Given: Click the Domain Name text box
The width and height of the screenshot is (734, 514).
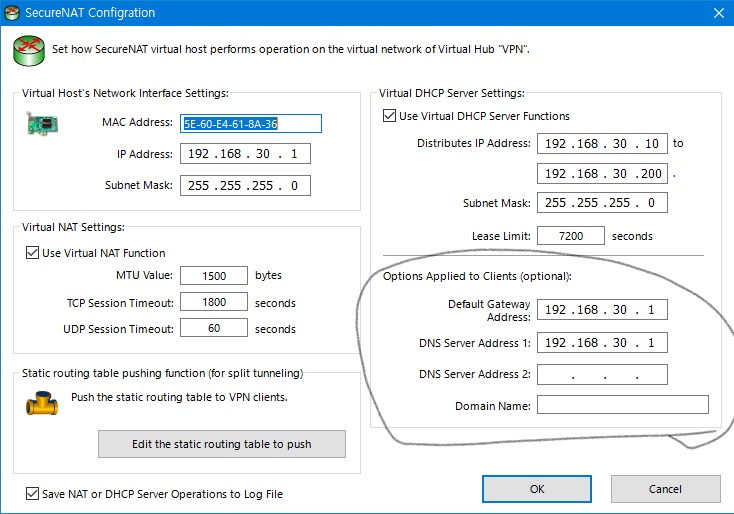Looking at the screenshot, I should tap(623, 404).
